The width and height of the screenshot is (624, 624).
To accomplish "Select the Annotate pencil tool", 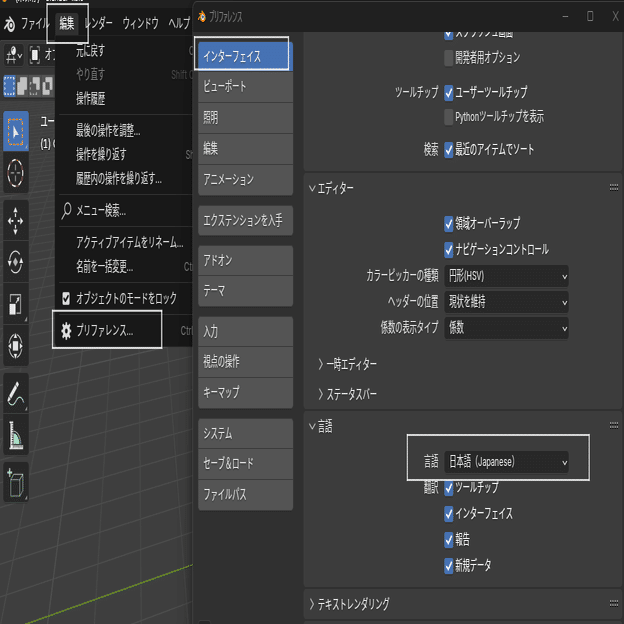I will (16, 393).
